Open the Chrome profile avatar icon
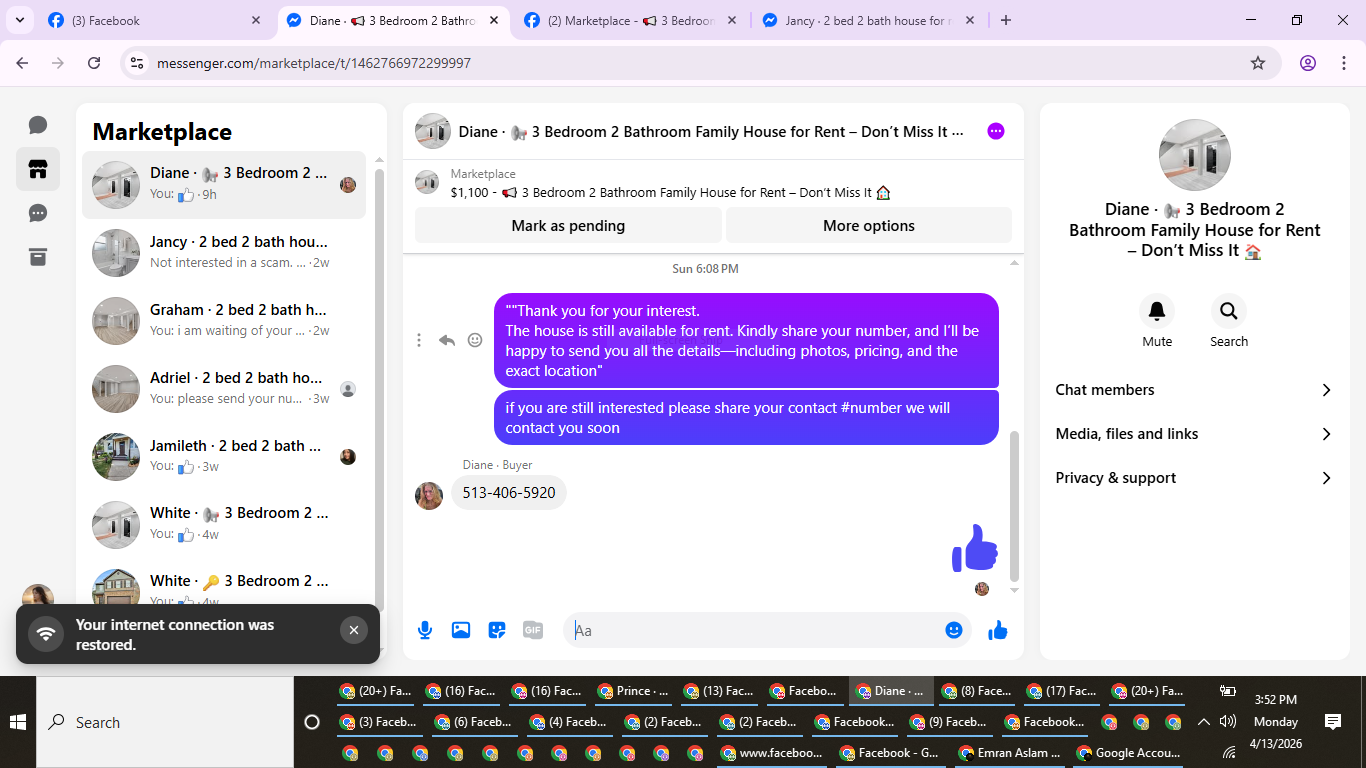The width and height of the screenshot is (1366, 768). point(1308,63)
